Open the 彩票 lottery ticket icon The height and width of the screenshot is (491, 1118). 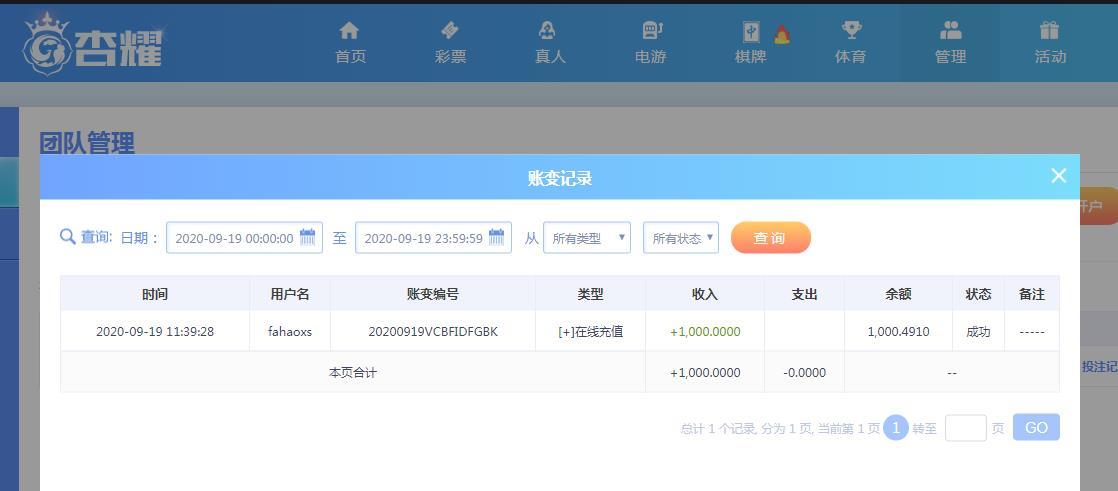coord(450,31)
